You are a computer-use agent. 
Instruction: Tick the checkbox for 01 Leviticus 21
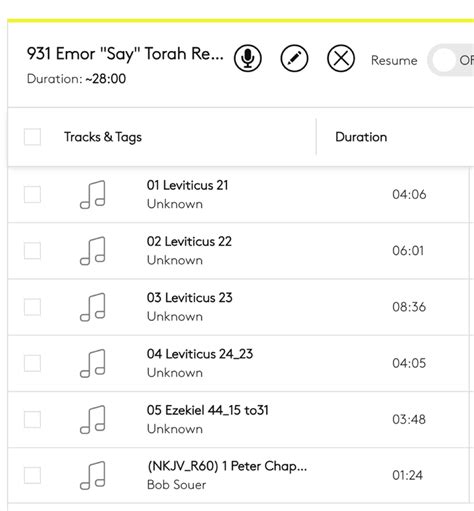point(33,194)
